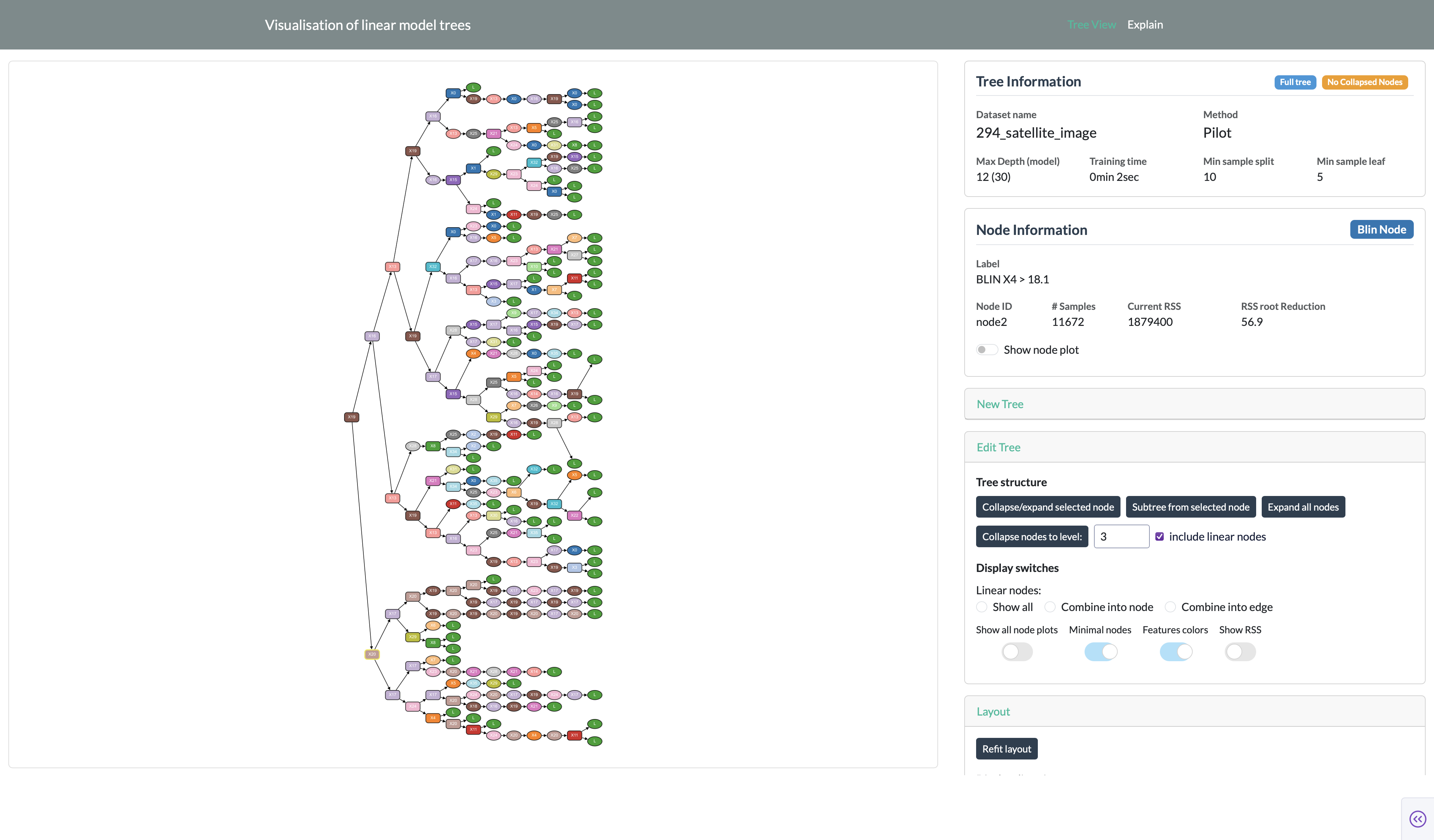Select the Combine into node radio option
The height and width of the screenshot is (840, 1434).
coord(1050,607)
